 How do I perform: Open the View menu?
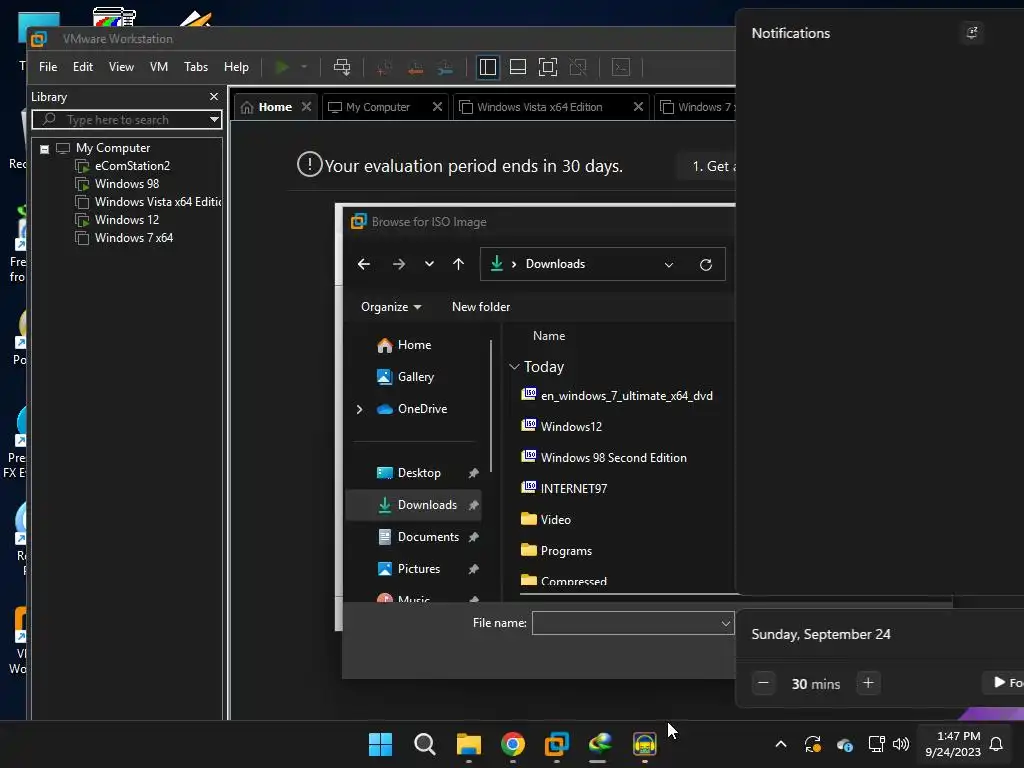121,67
